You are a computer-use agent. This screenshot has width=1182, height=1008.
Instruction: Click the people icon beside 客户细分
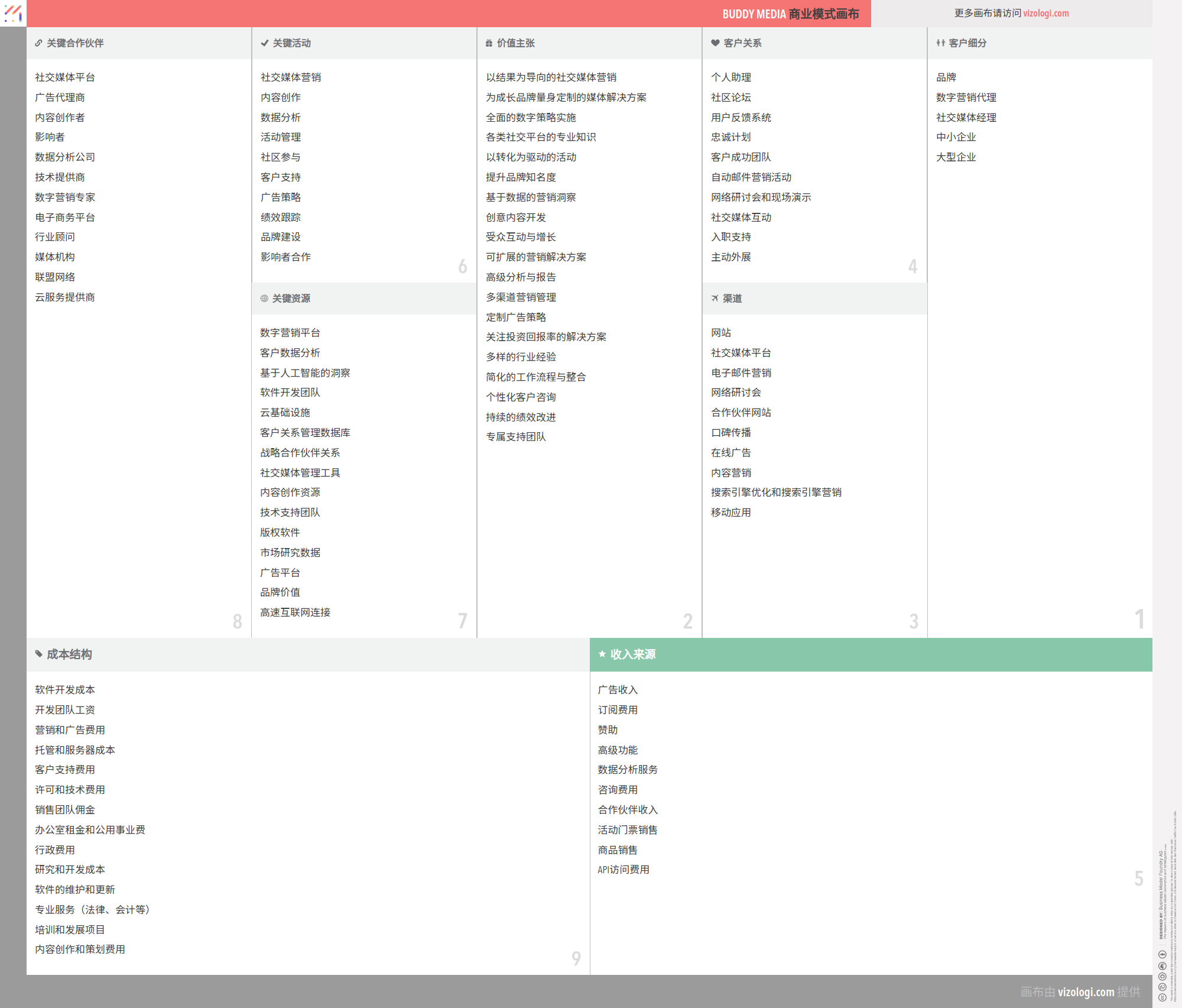[940, 43]
